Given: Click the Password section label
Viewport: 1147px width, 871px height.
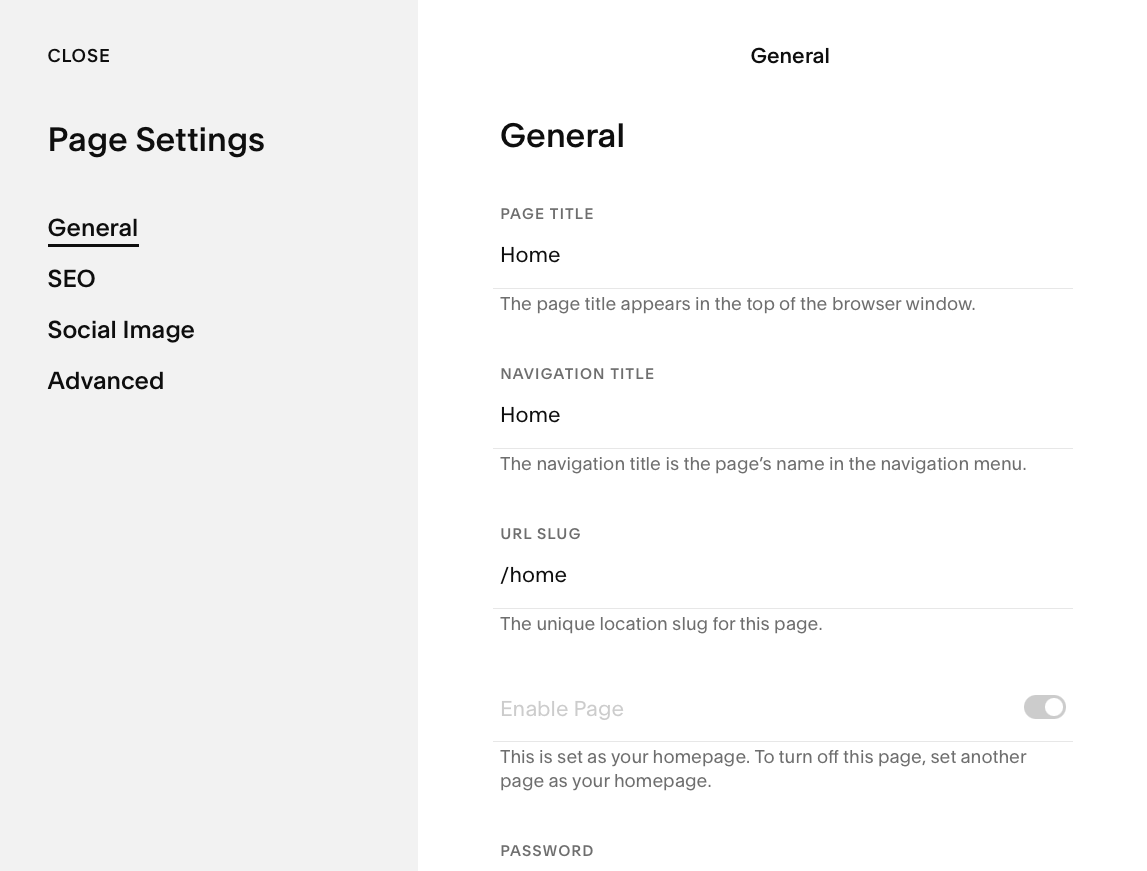Looking at the screenshot, I should [x=547, y=851].
